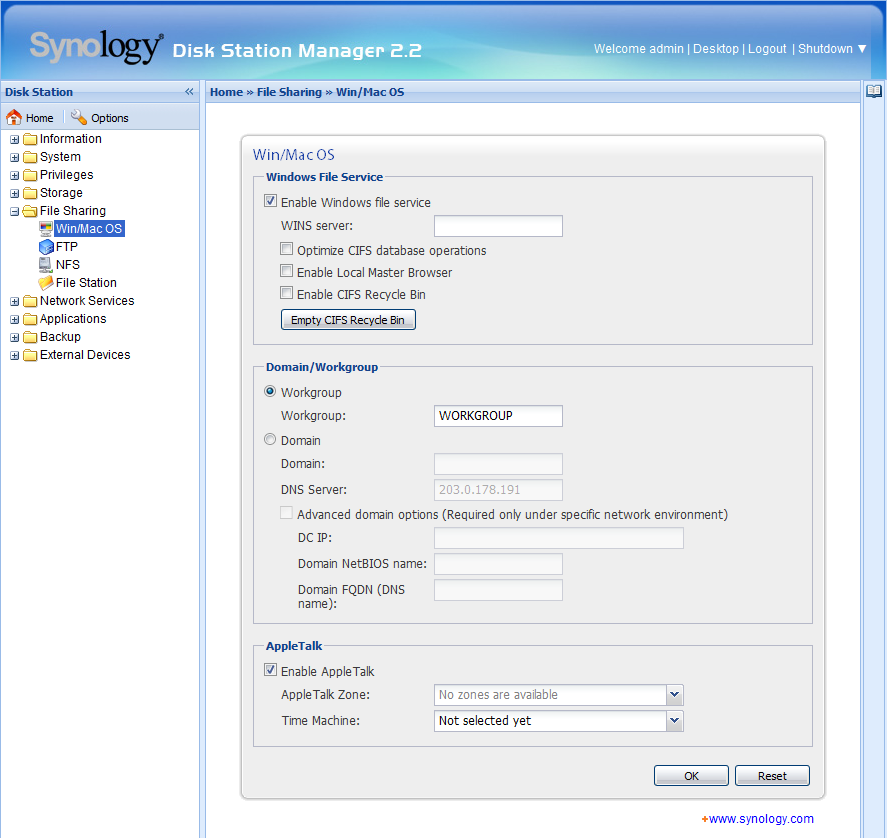Click Logout in the header
Screen dimensions: 887x838
pyautogui.click(x=767, y=49)
